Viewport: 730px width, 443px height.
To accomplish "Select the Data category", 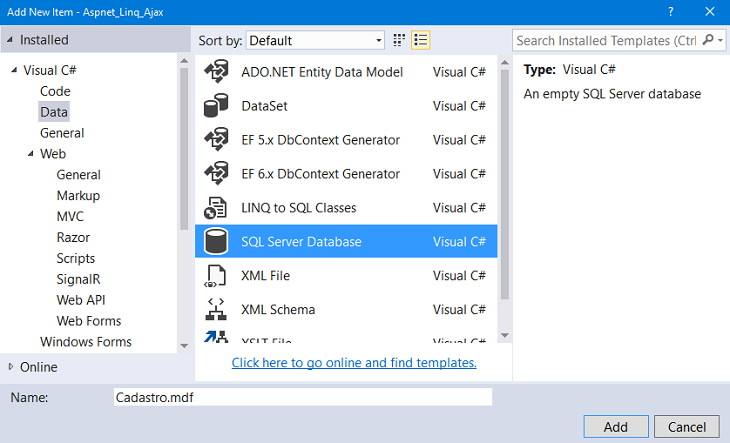I will 54,112.
